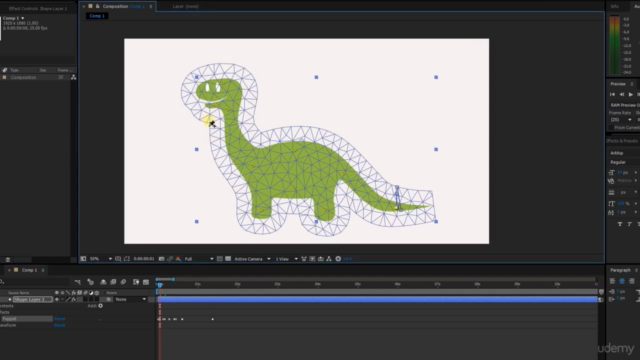Open comp flowchart icon in viewer bar
Viewport: 640px width, 360px height.
329,259
